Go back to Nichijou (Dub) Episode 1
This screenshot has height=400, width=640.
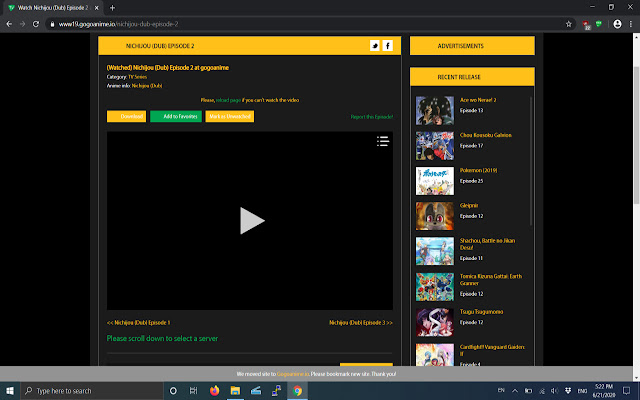139,323
